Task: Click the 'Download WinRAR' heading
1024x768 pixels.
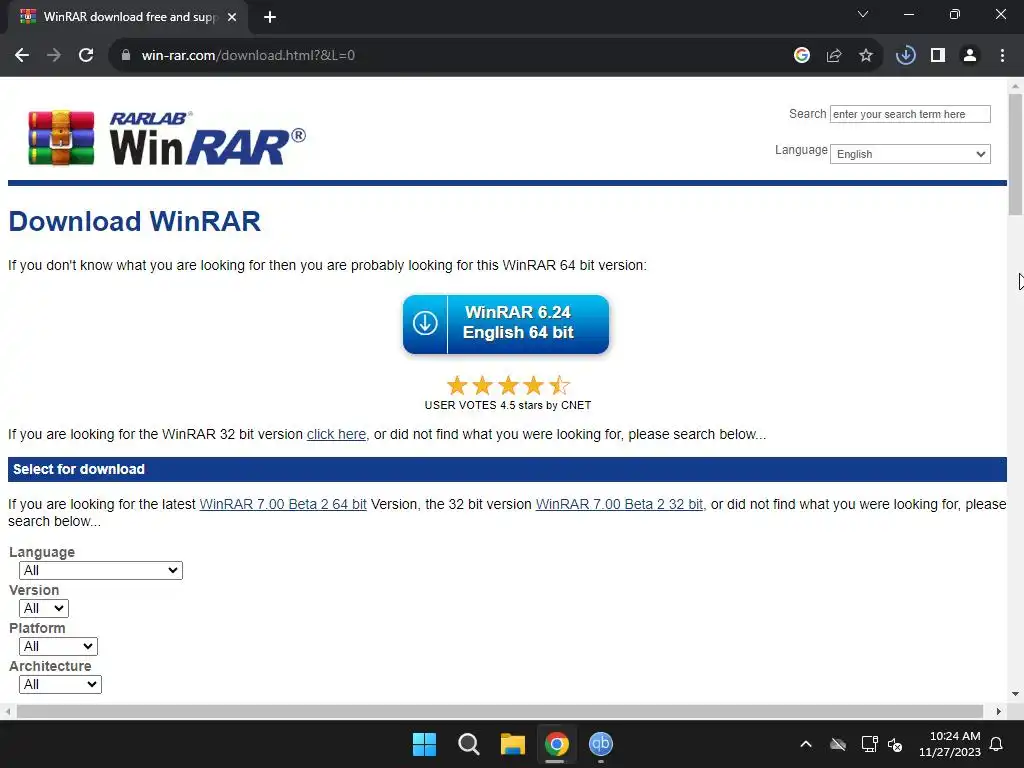Action: pyautogui.click(x=135, y=221)
